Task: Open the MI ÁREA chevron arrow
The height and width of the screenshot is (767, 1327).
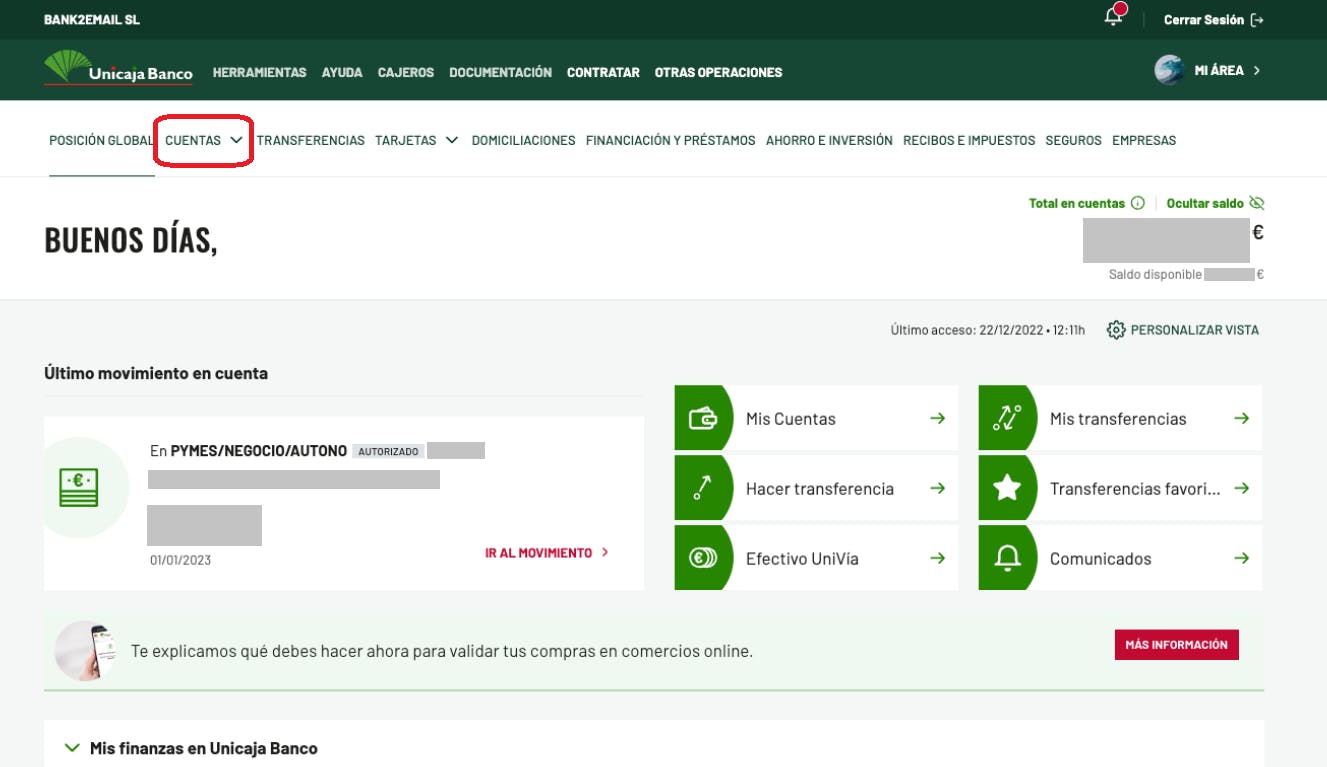Action: tap(1257, 71)
